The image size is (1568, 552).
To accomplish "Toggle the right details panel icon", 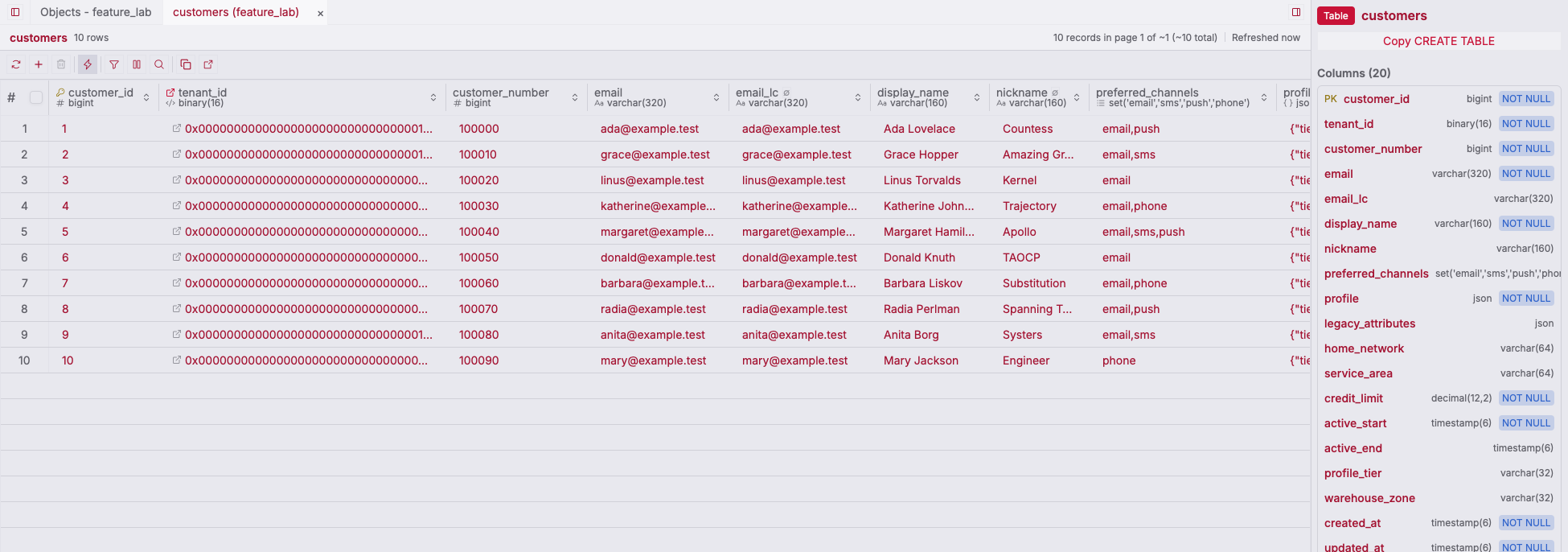I will 1296,12.
